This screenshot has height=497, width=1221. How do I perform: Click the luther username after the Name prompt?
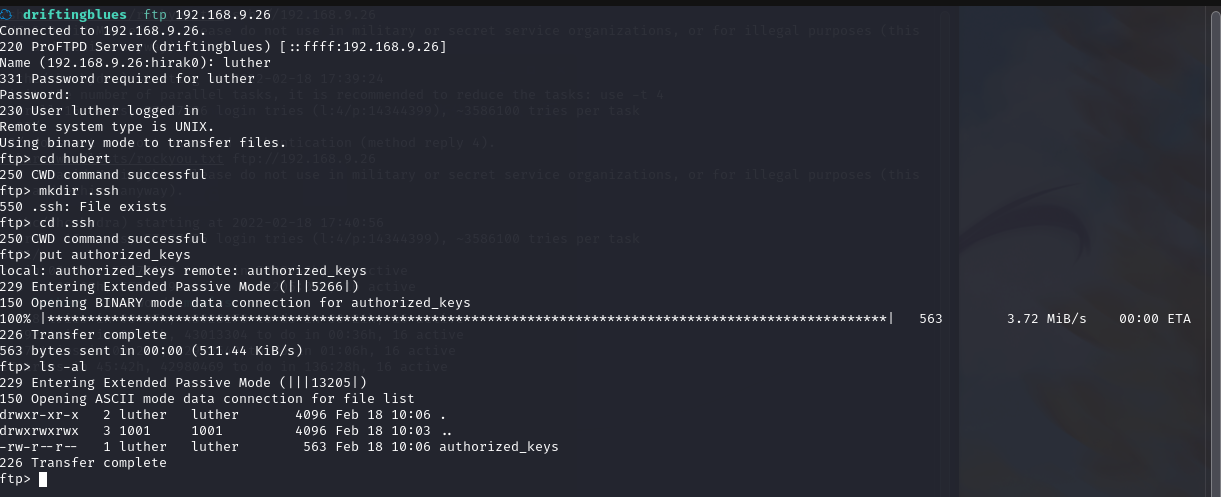(246, 62)
